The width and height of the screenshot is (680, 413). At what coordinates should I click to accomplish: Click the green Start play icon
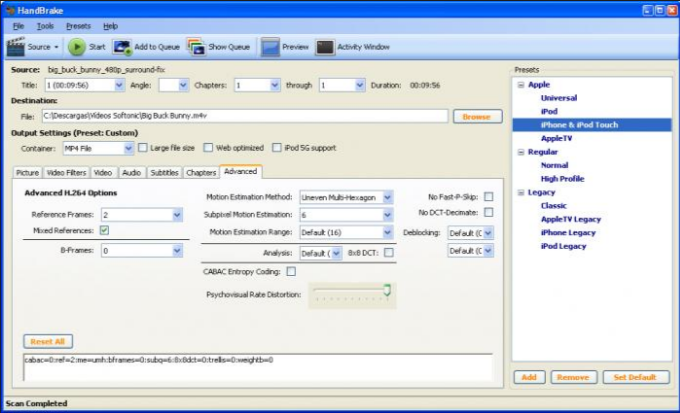pyautogui.click(x=77, y=47)
